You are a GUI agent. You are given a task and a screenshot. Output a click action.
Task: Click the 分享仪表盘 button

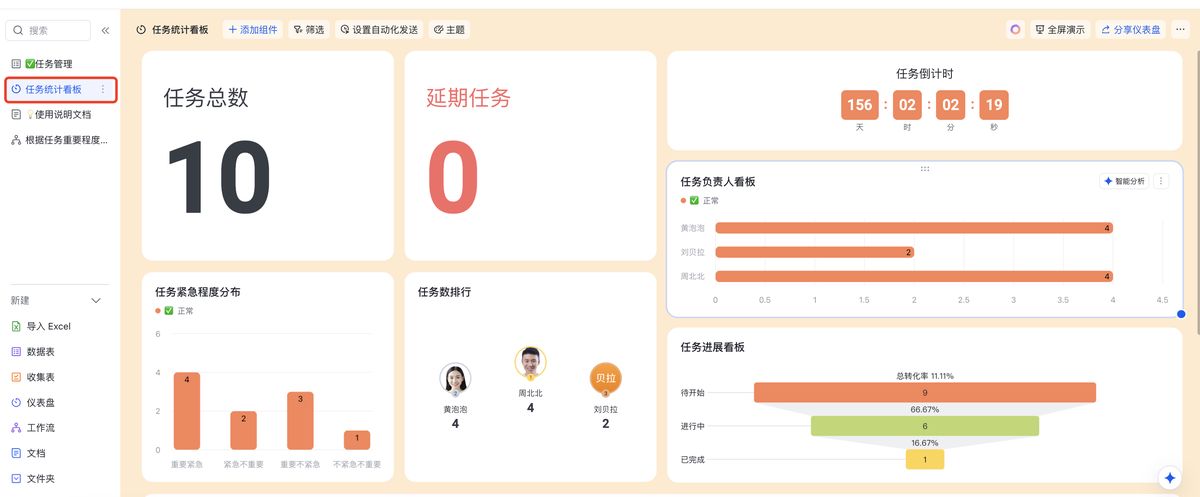click(1130, 30)
